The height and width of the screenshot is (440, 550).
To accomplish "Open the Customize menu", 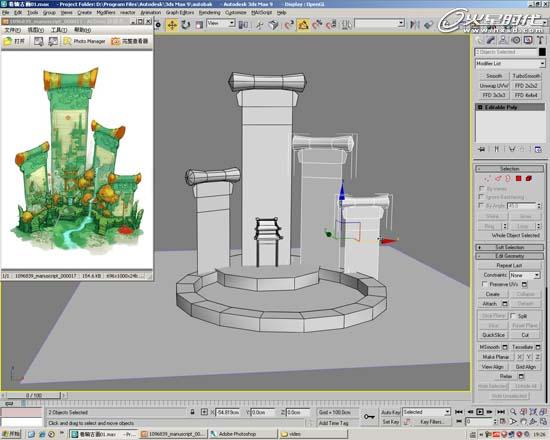I will pos(236,12).
